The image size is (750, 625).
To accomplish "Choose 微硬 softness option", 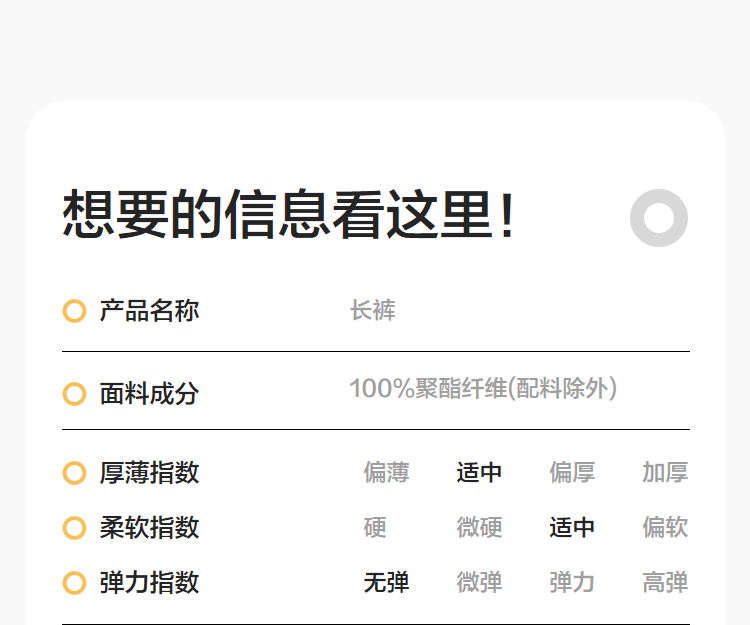I will click(479, 528).
